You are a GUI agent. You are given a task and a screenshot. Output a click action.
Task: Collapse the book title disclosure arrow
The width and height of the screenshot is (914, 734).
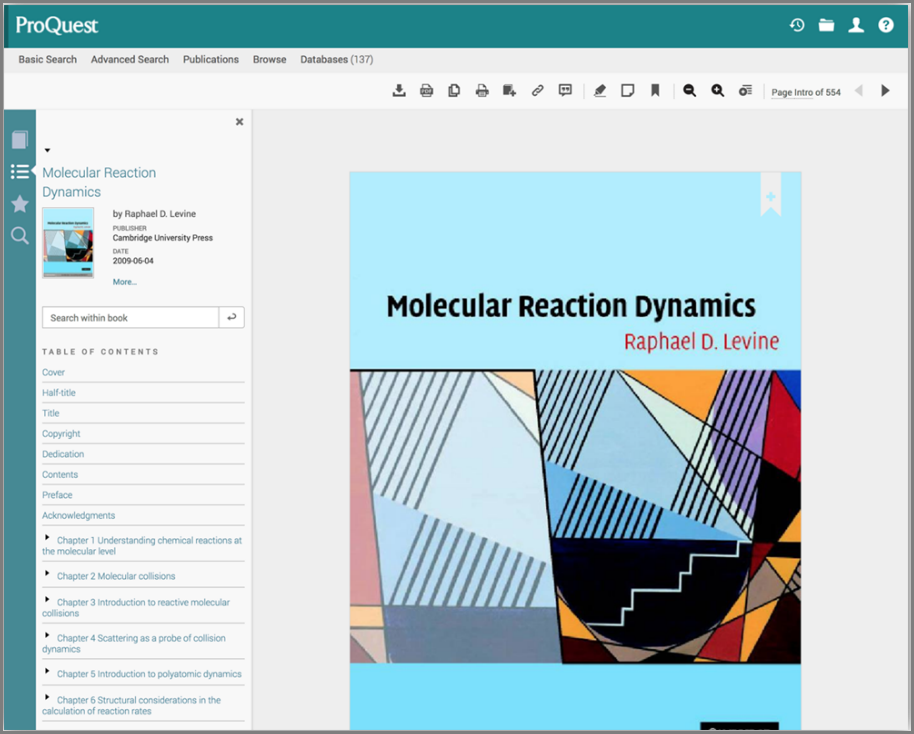(x=46, y=148)
